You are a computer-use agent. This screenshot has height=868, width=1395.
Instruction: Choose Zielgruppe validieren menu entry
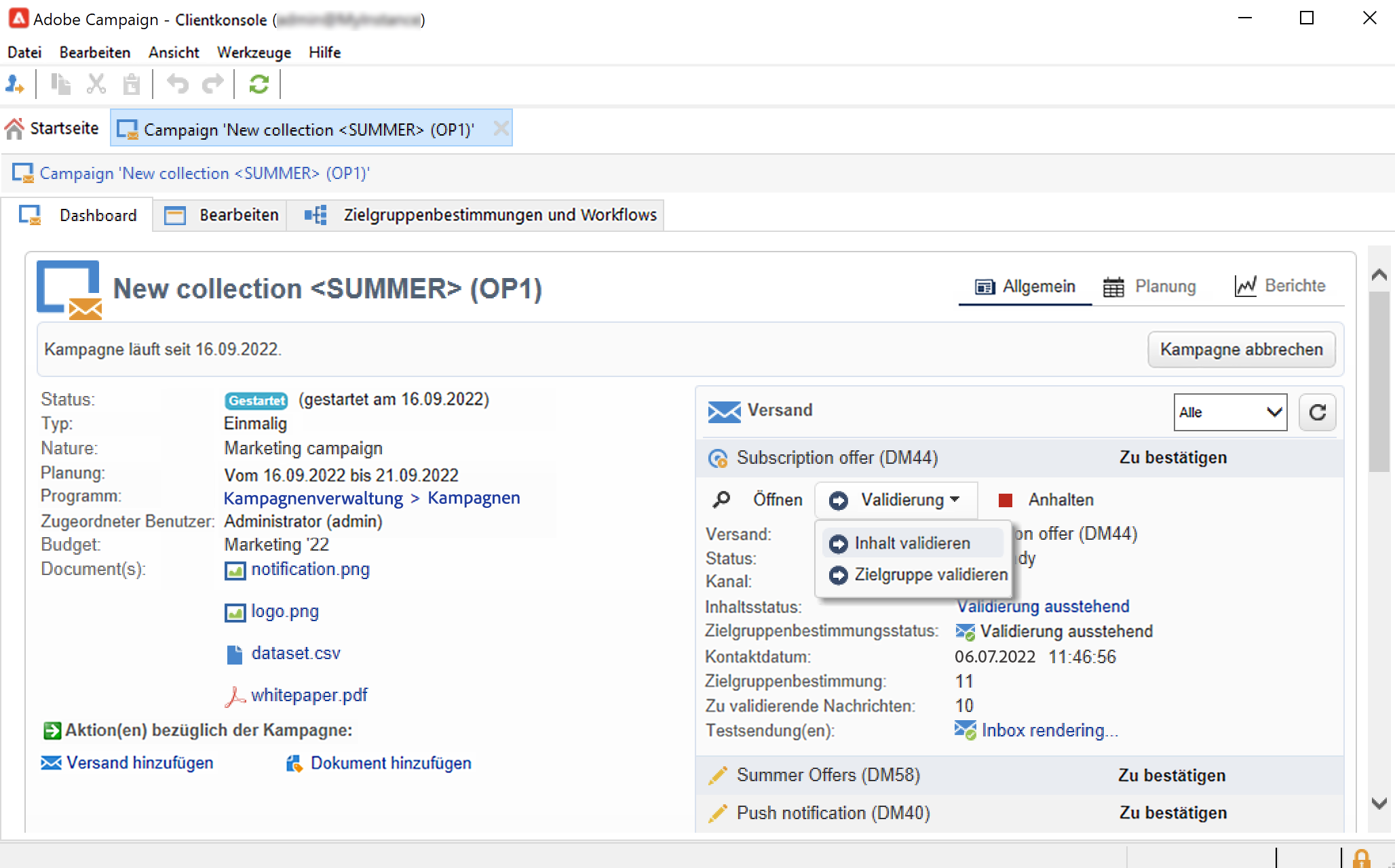pyautogui.click(x=930, y=574)
